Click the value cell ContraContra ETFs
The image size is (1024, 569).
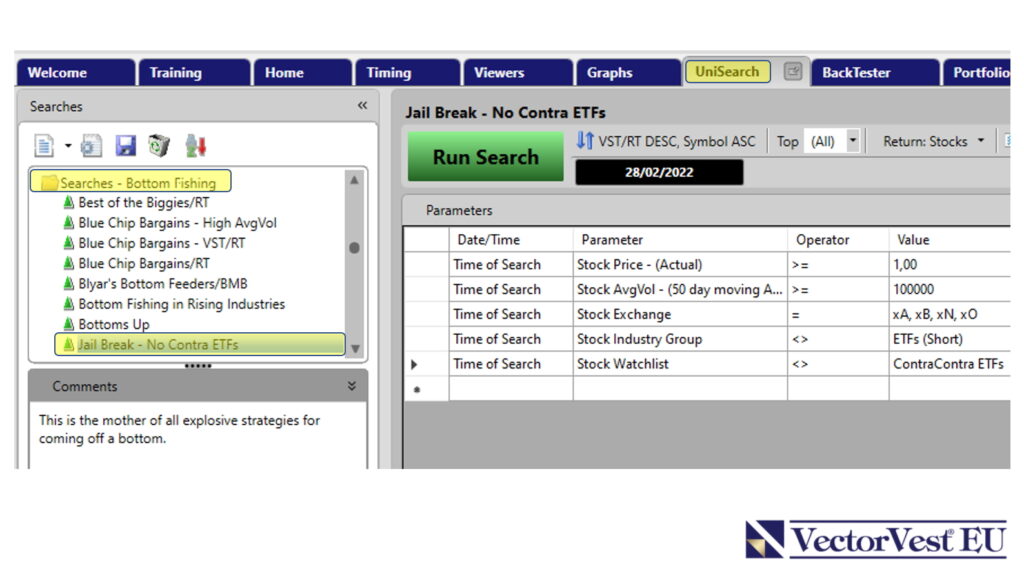(950, 364)
